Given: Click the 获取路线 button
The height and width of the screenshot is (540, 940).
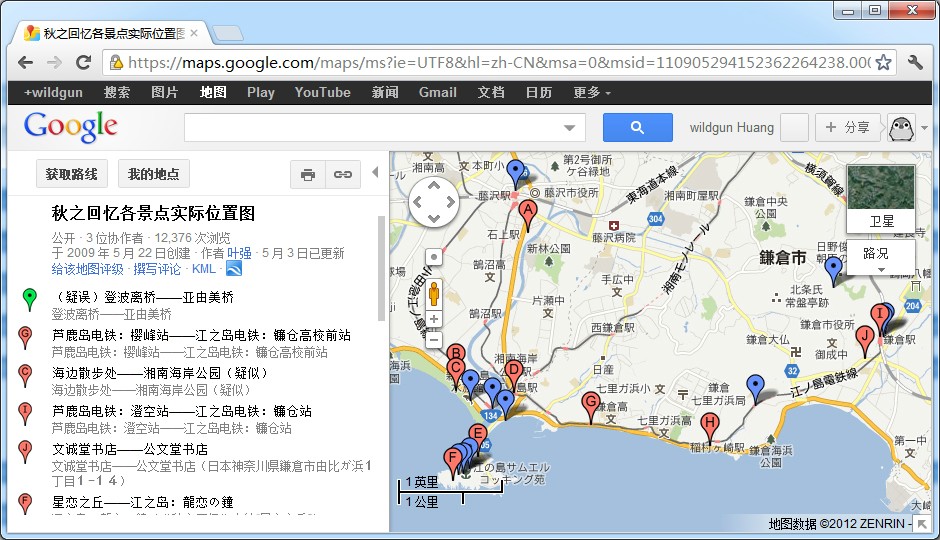Looking at the screenshot, I should (x=71, y=174).
